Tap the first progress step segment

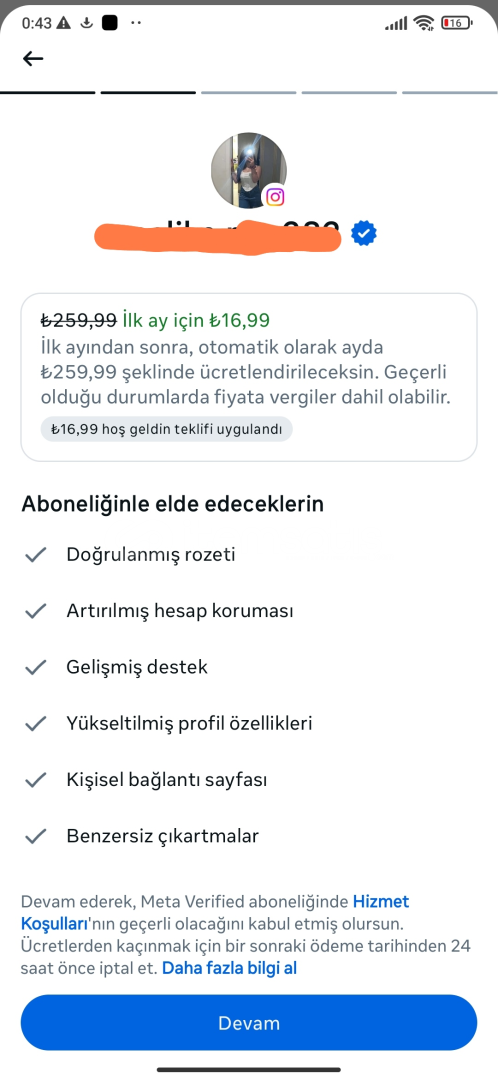click(x=48, y=92)
